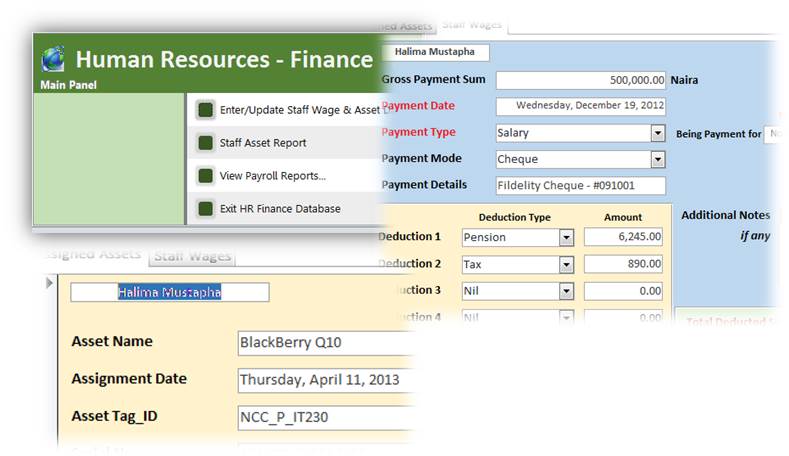This screenshot has width=789, height=456.
Task: Click the Additional Notes label
Action: click(x=726, y=215)
